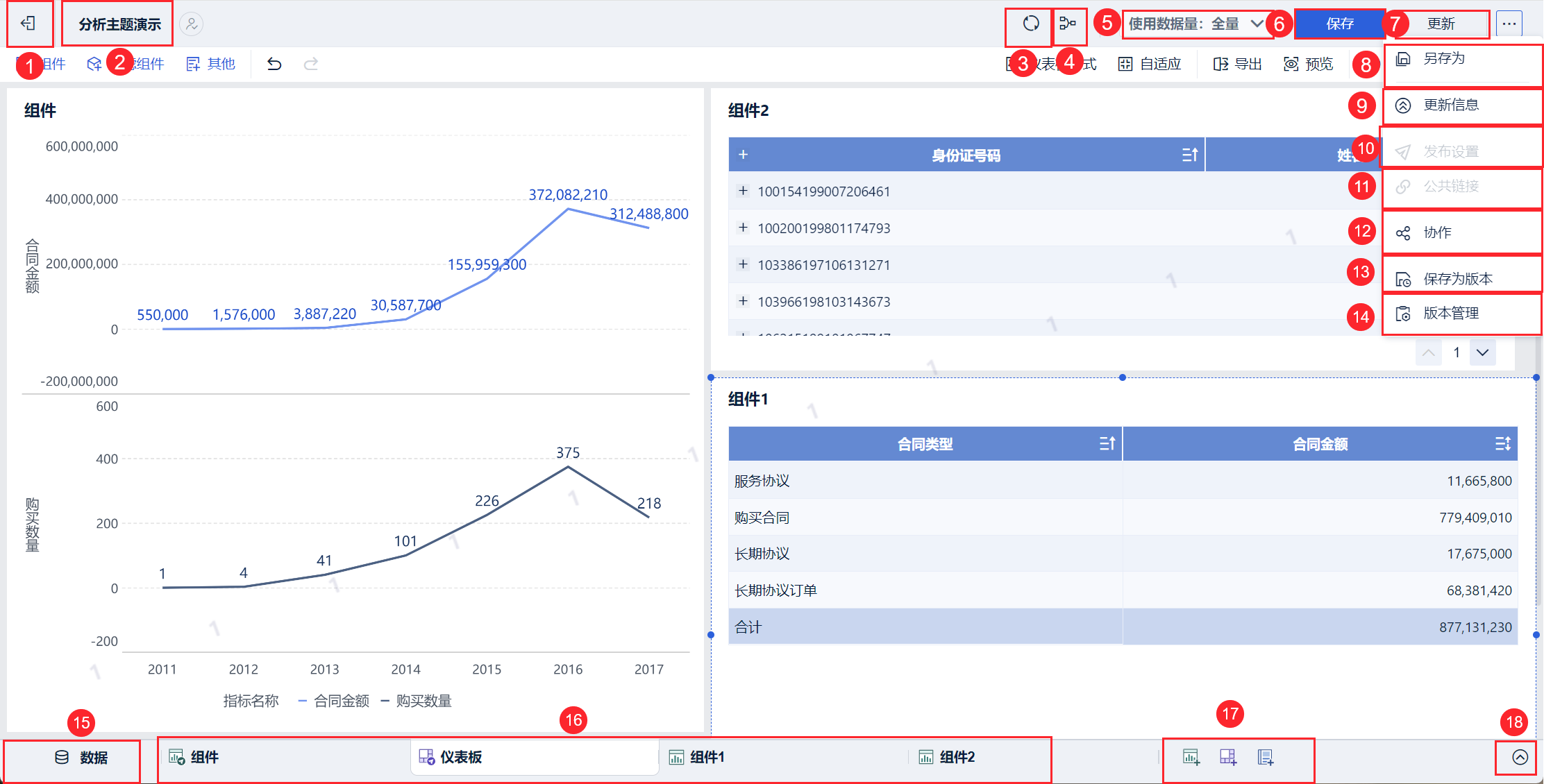1544x784 pixels.
Task: Choose 协作 in the menu
Action: pos(1463,232)
